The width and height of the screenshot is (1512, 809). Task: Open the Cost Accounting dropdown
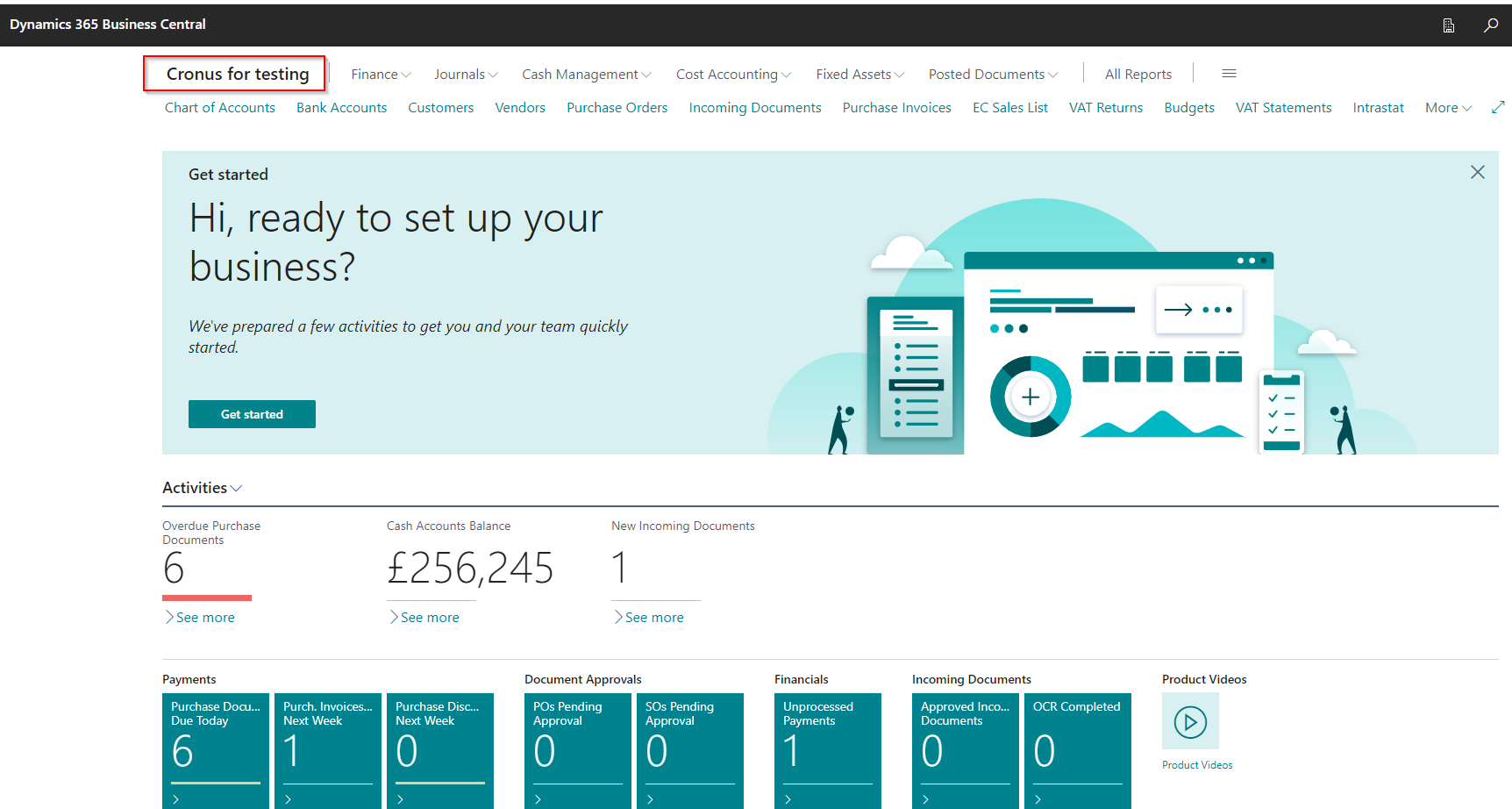pos(733,75)
